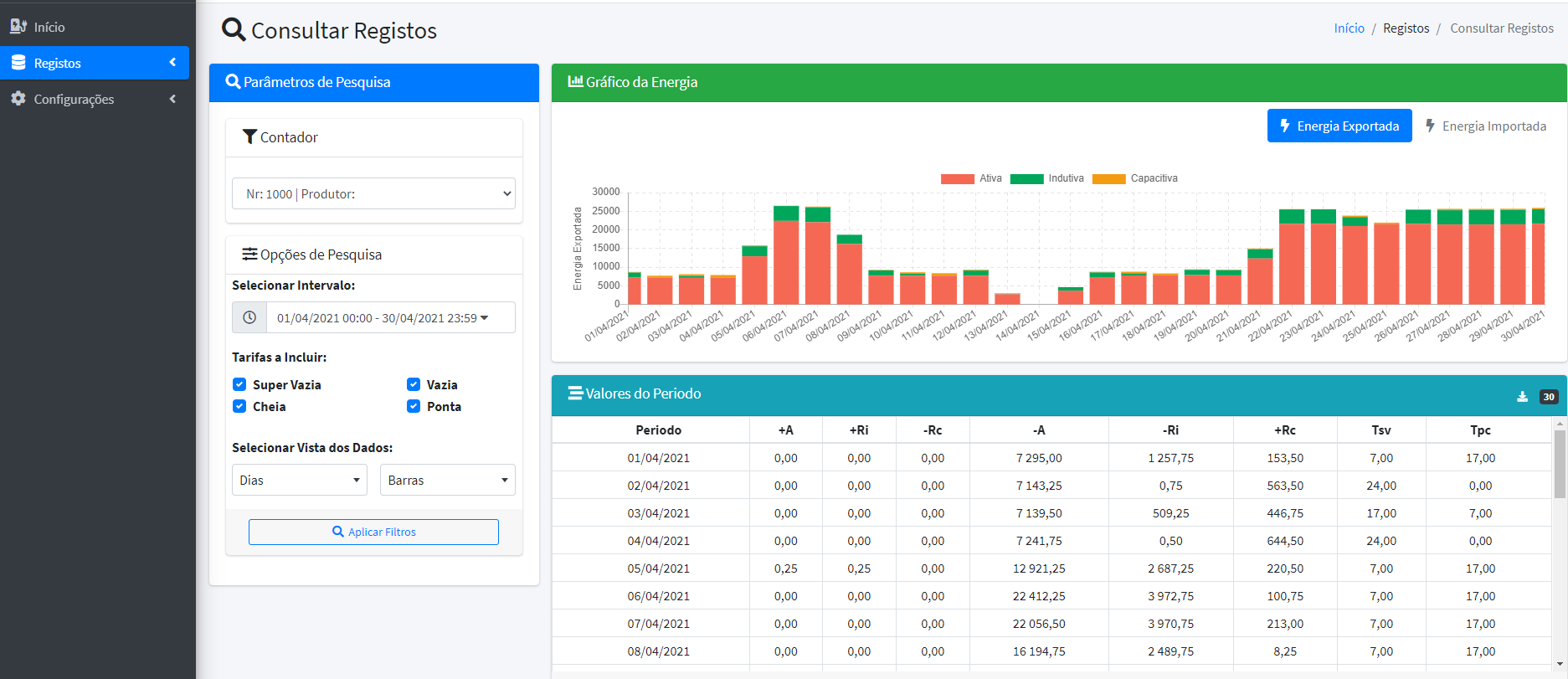The width and height of the screenshot is (1568, 679).
Task: Open the Dias data view dropdown
Action: pos(300,481)
